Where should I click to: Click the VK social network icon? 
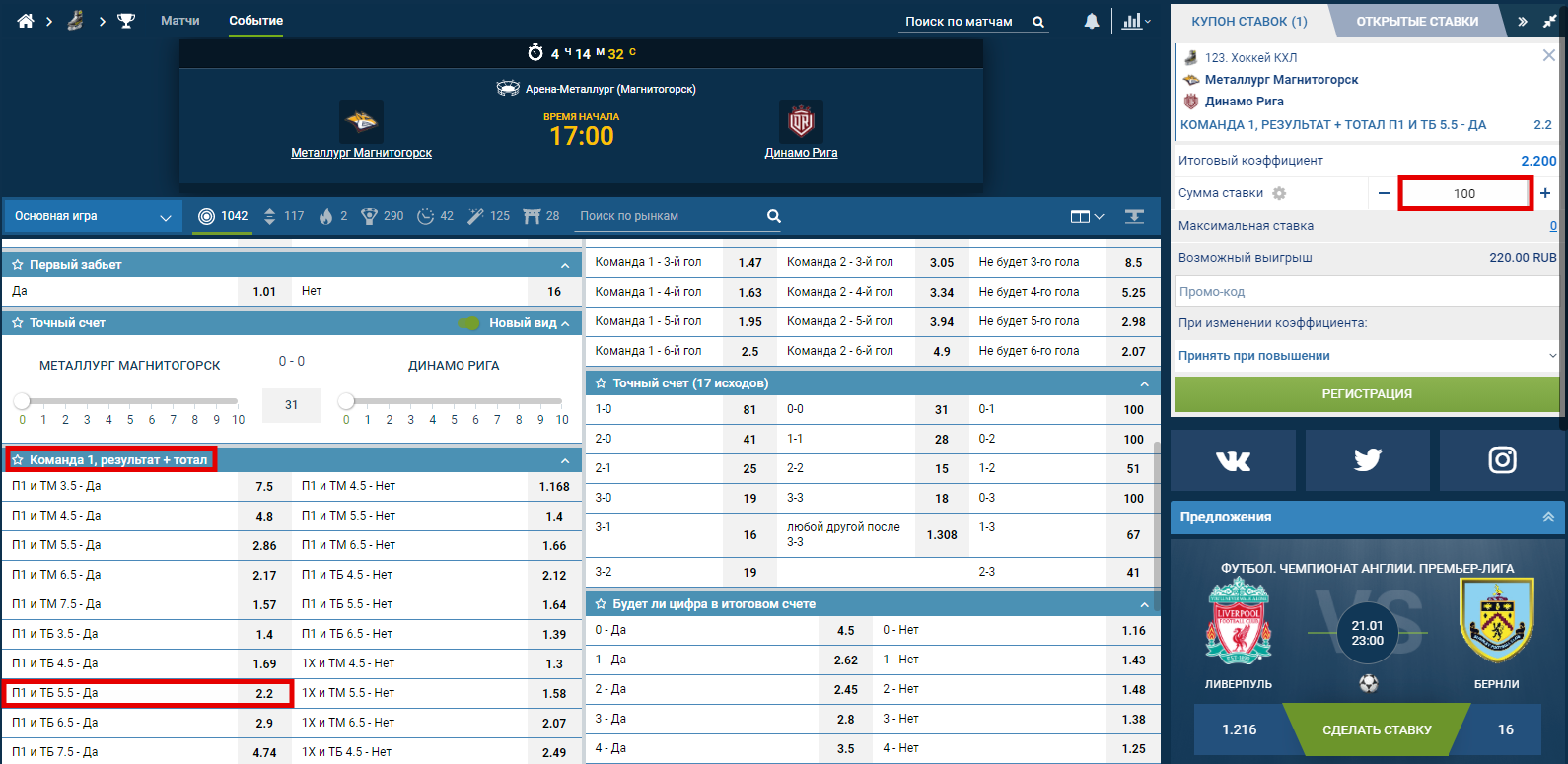pos(1233,460)
